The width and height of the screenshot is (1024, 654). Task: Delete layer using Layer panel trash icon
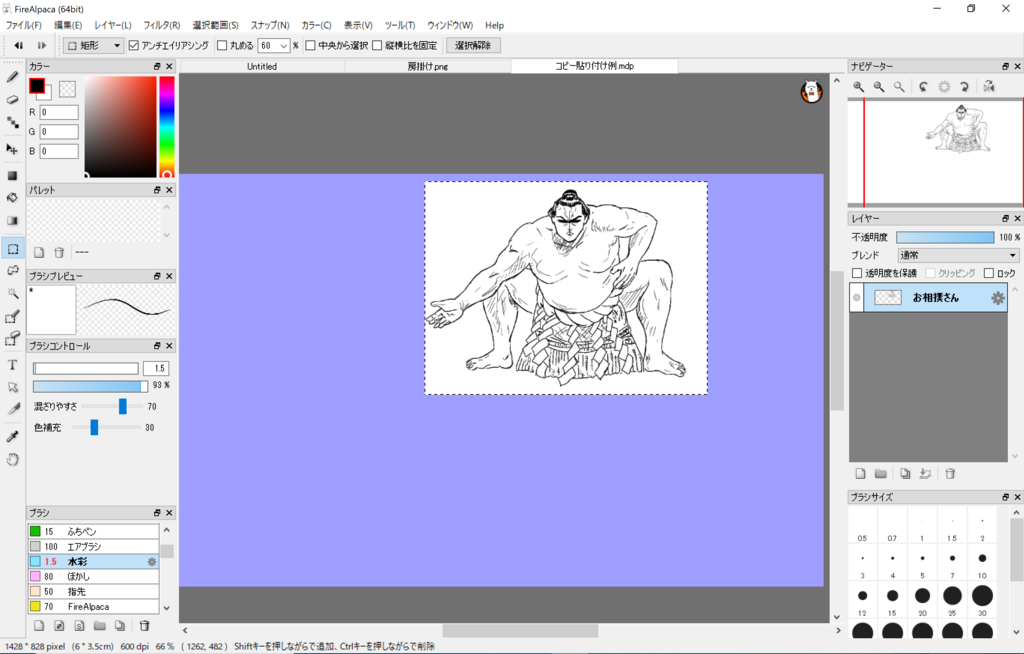[950, 474]
